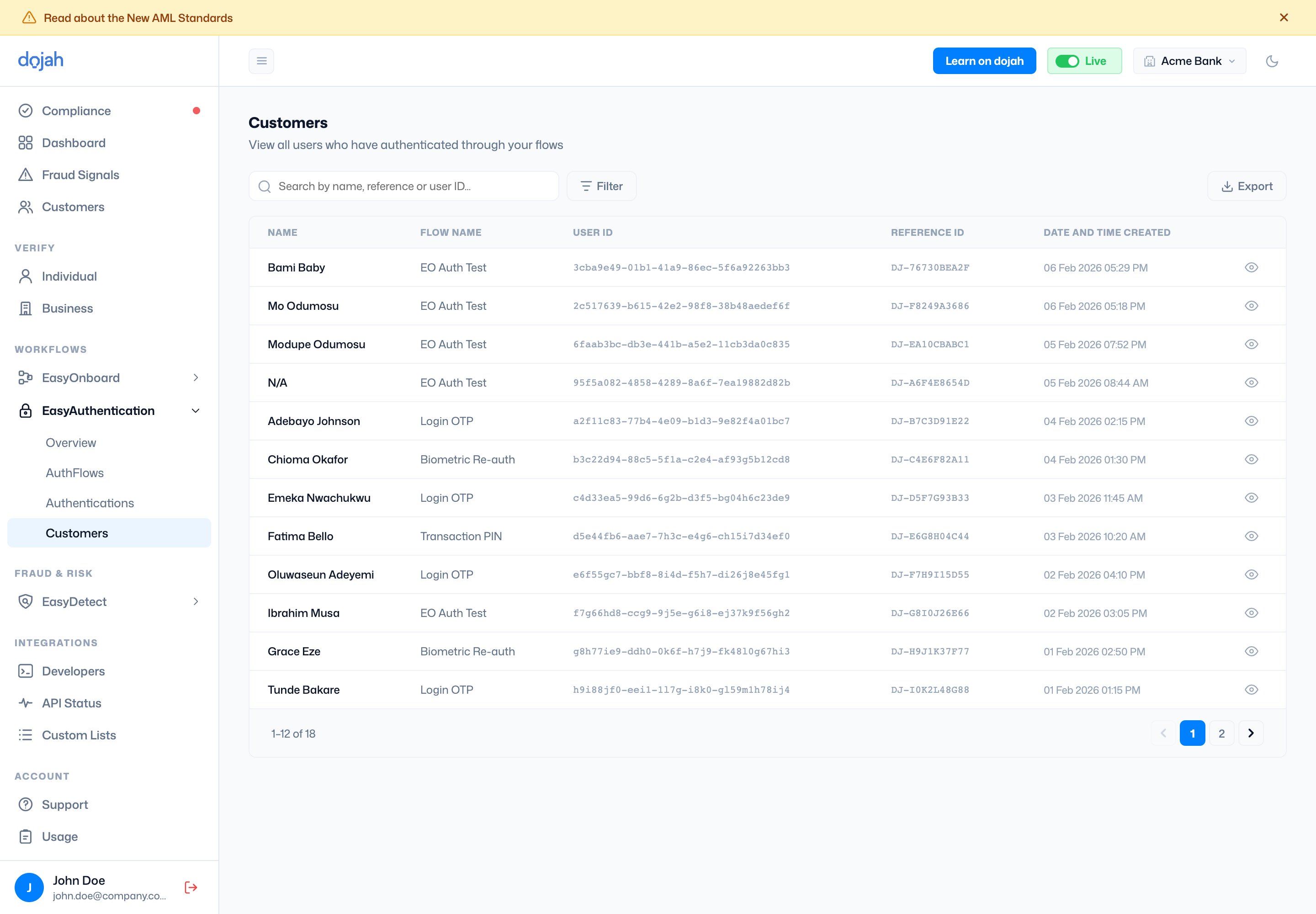
Task: Click the Export button label
Action: click(1255, 186)
